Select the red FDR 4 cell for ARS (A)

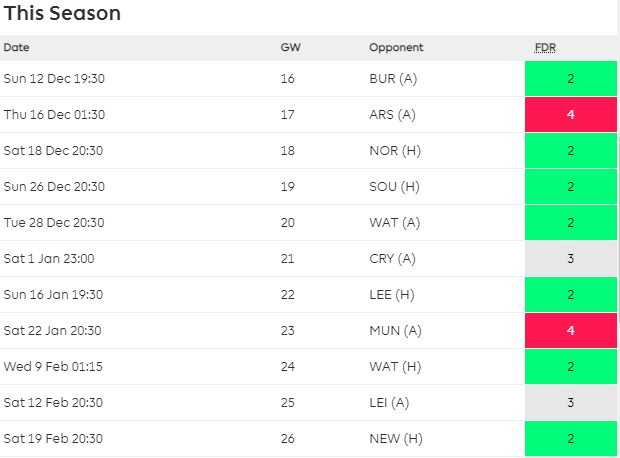click(570, 115)
